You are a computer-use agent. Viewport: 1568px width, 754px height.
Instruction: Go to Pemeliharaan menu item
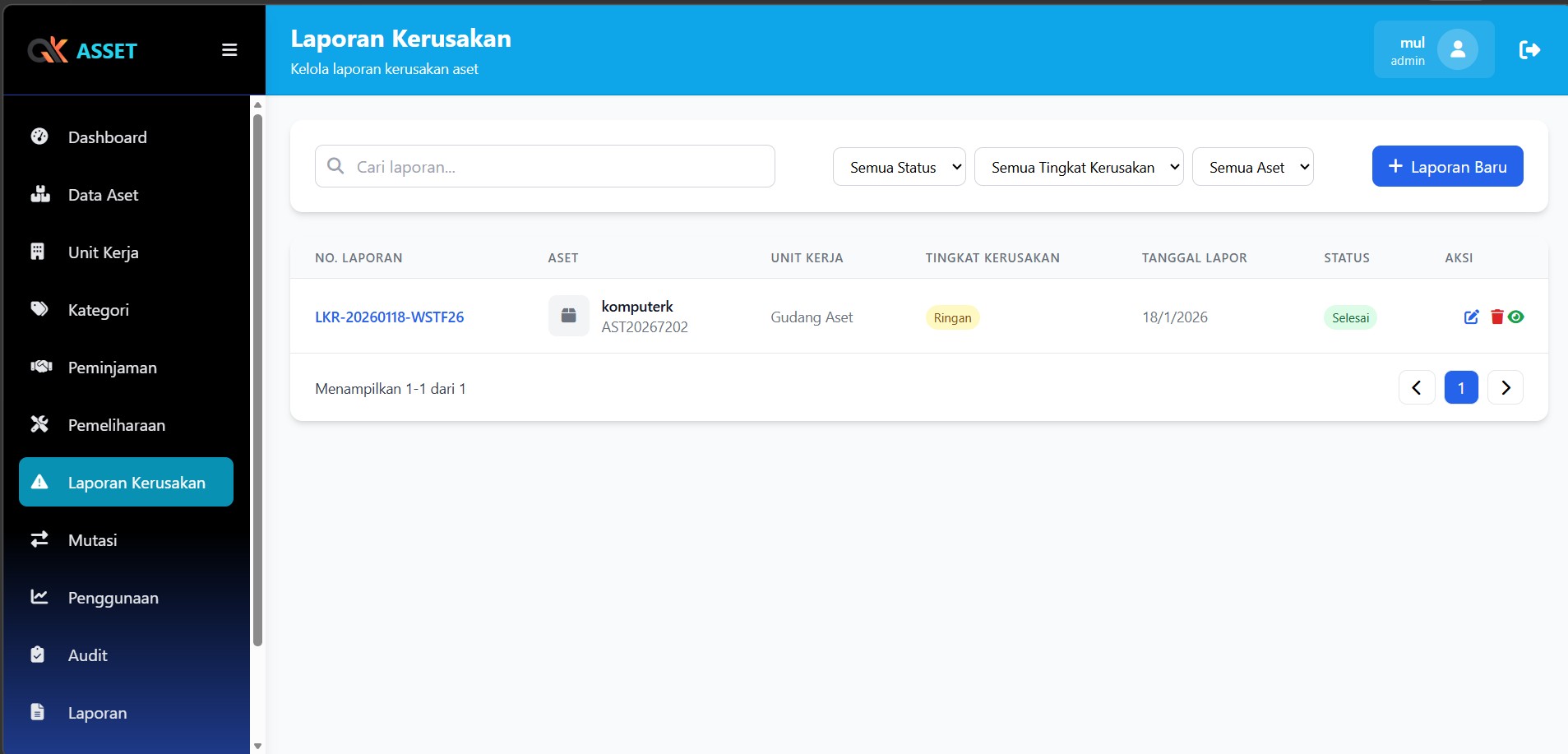(116, 425)
